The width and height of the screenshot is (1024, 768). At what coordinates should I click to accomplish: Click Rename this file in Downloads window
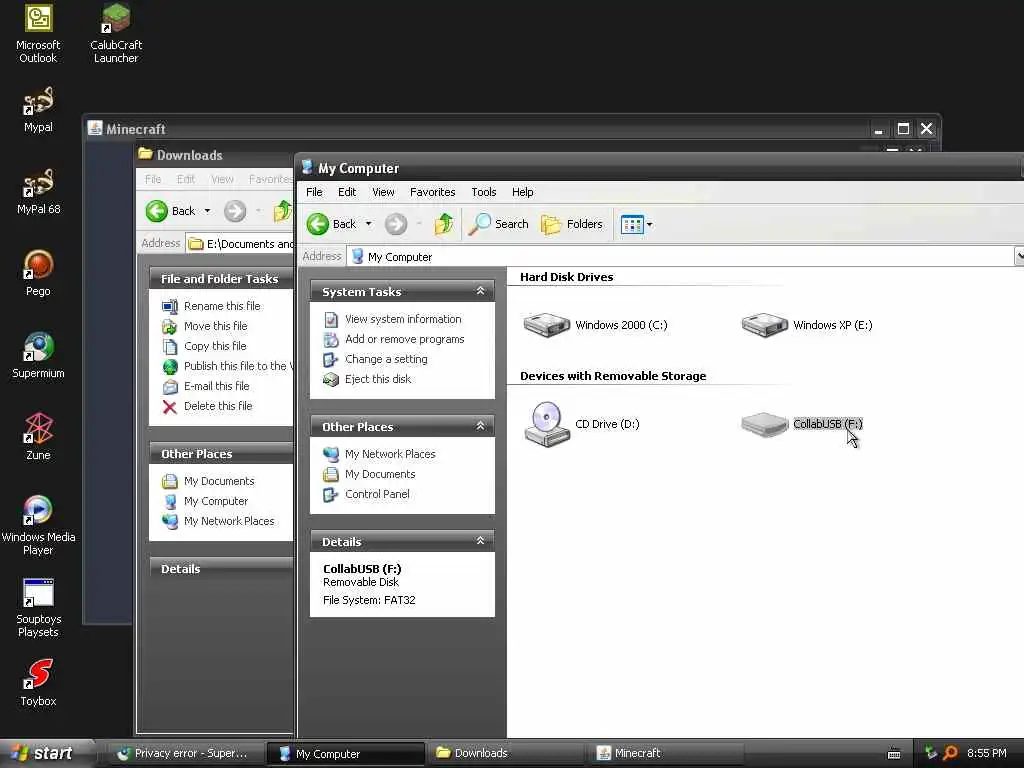click(x=222, y=306)
